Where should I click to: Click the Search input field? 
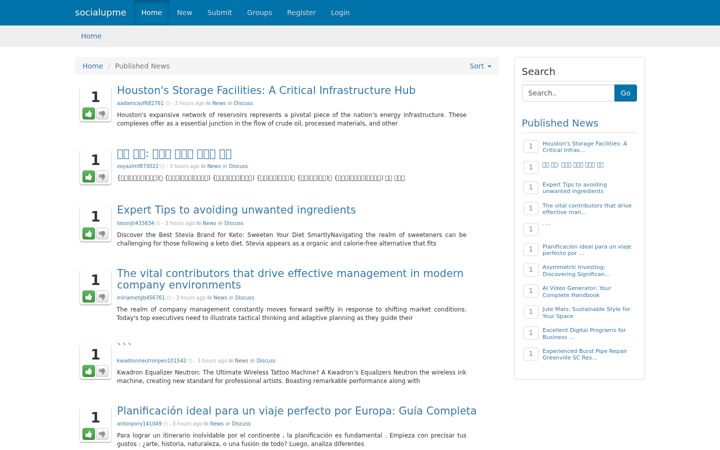pos(568,93)
